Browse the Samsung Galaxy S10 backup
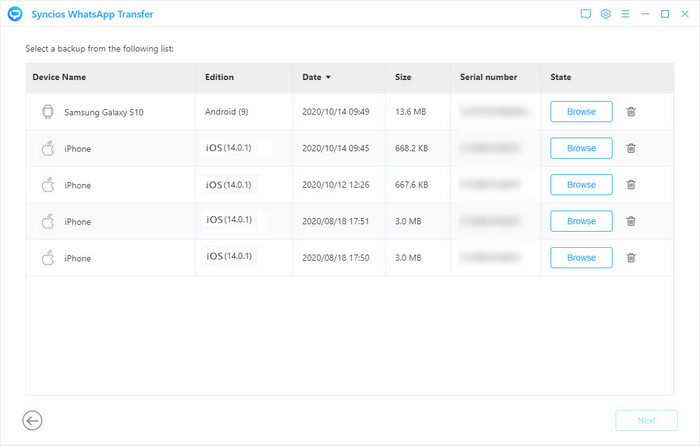Screen dimensions: 700x446 coord(581,112)
